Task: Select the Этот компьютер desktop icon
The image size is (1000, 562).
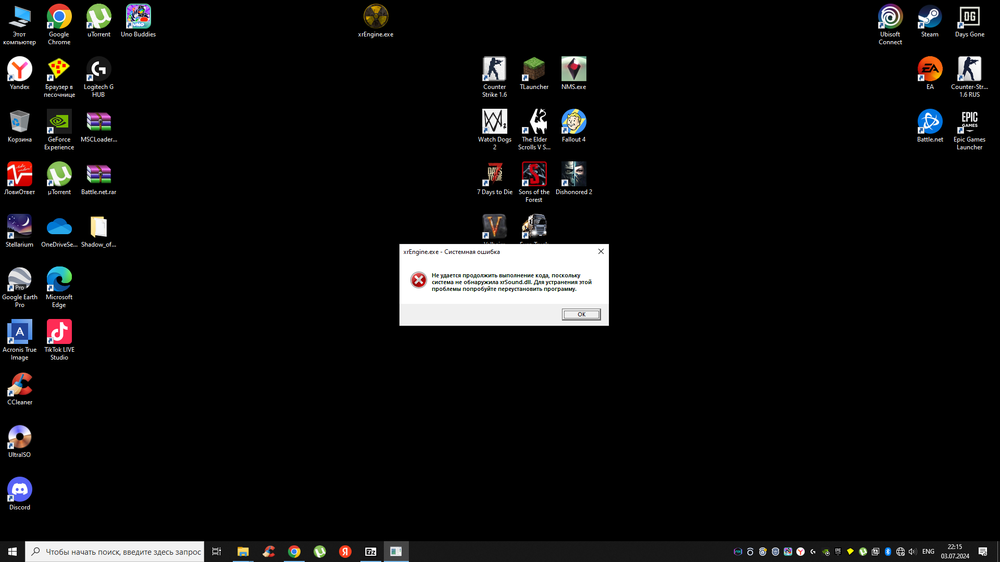Action: pyautogui.click(x=20, y=25)
